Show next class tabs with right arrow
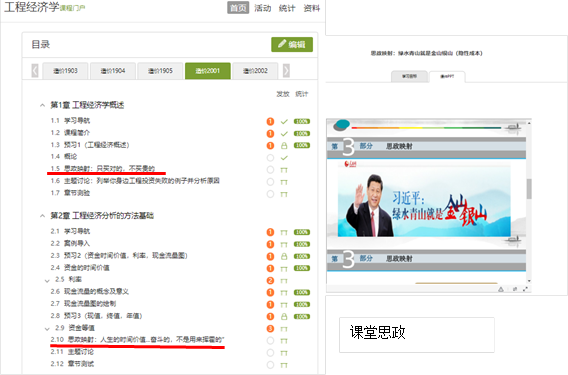The image size is (568, 375). (286, 71)
